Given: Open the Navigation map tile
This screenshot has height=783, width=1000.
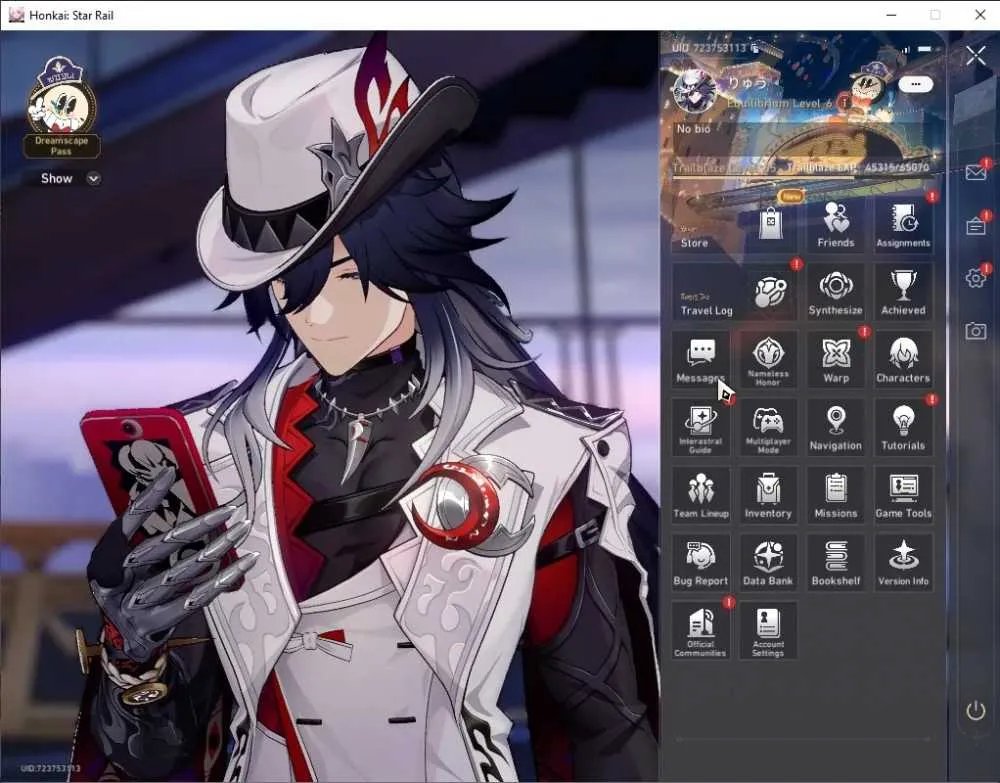Looking at the screenshot, I should coord(835,428).
